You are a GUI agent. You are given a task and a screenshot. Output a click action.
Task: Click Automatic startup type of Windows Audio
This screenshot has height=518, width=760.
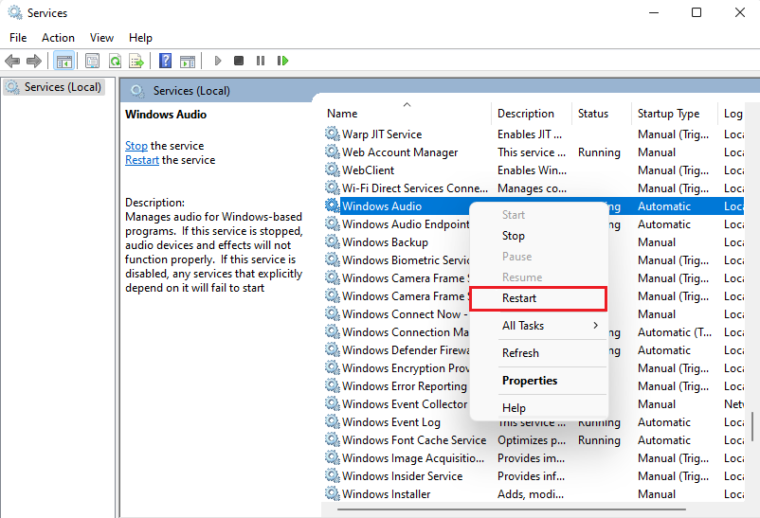pyautogui.click(x=664, y=206)
